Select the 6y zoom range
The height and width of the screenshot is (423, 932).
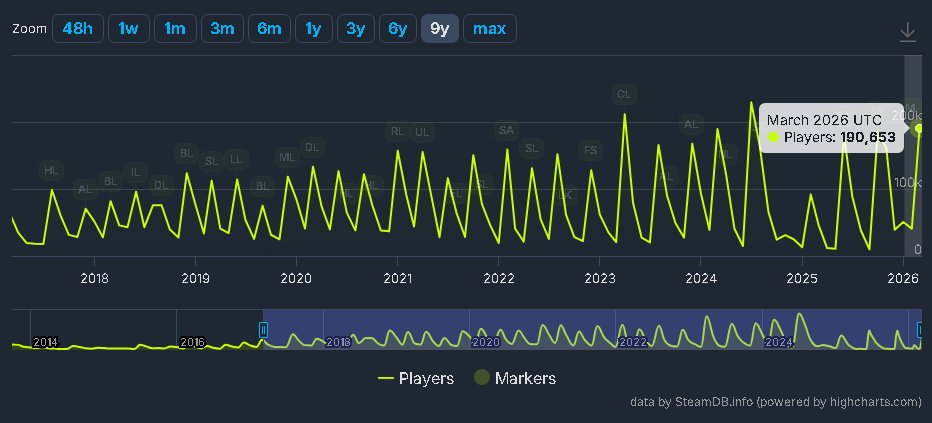coord(398,29)
